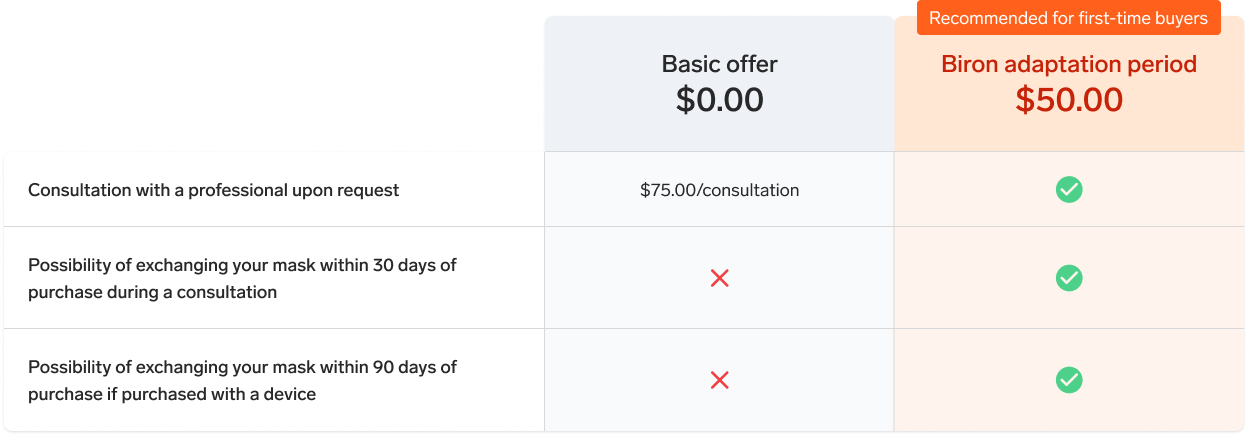The width and height of the screenshot is (1248, 436).
Task: Click the $50.00 price
Action: (x=1069, y=100)
